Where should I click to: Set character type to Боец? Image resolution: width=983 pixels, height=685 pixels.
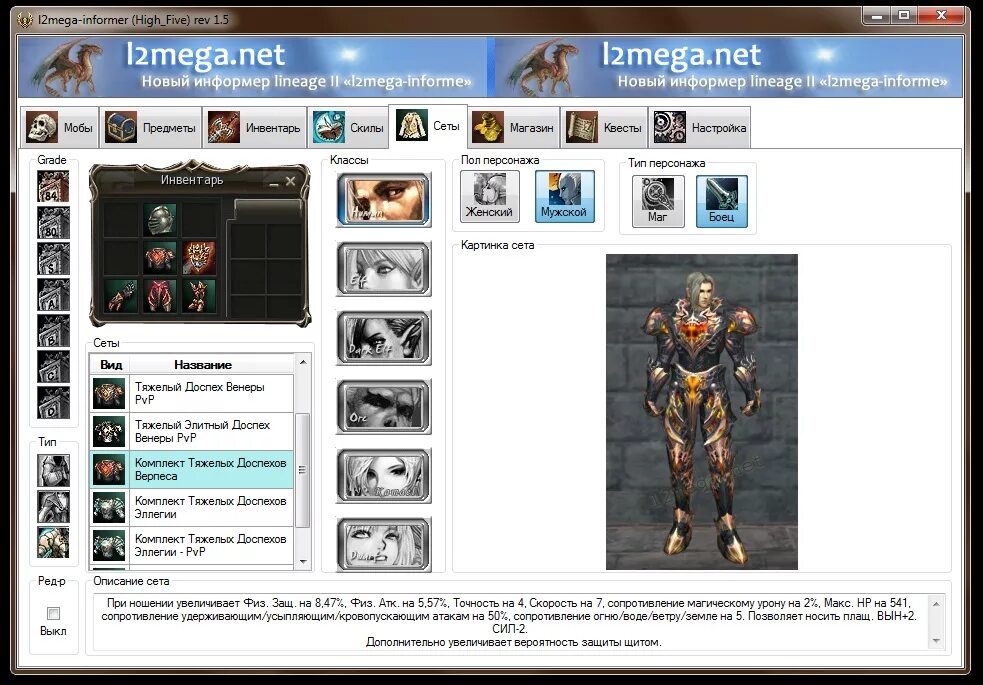point(722,201)
